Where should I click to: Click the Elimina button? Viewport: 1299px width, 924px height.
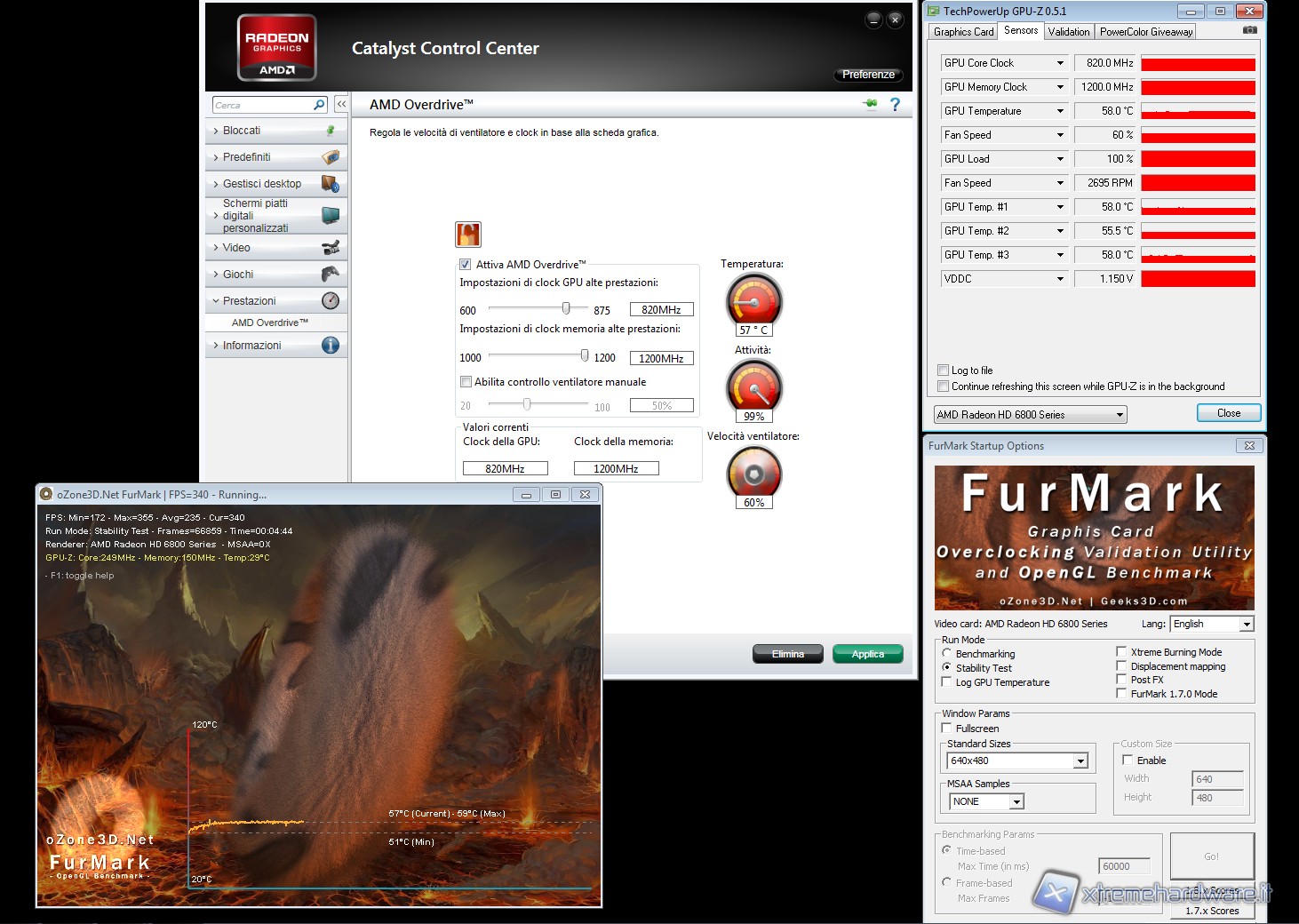coord(787,655)
